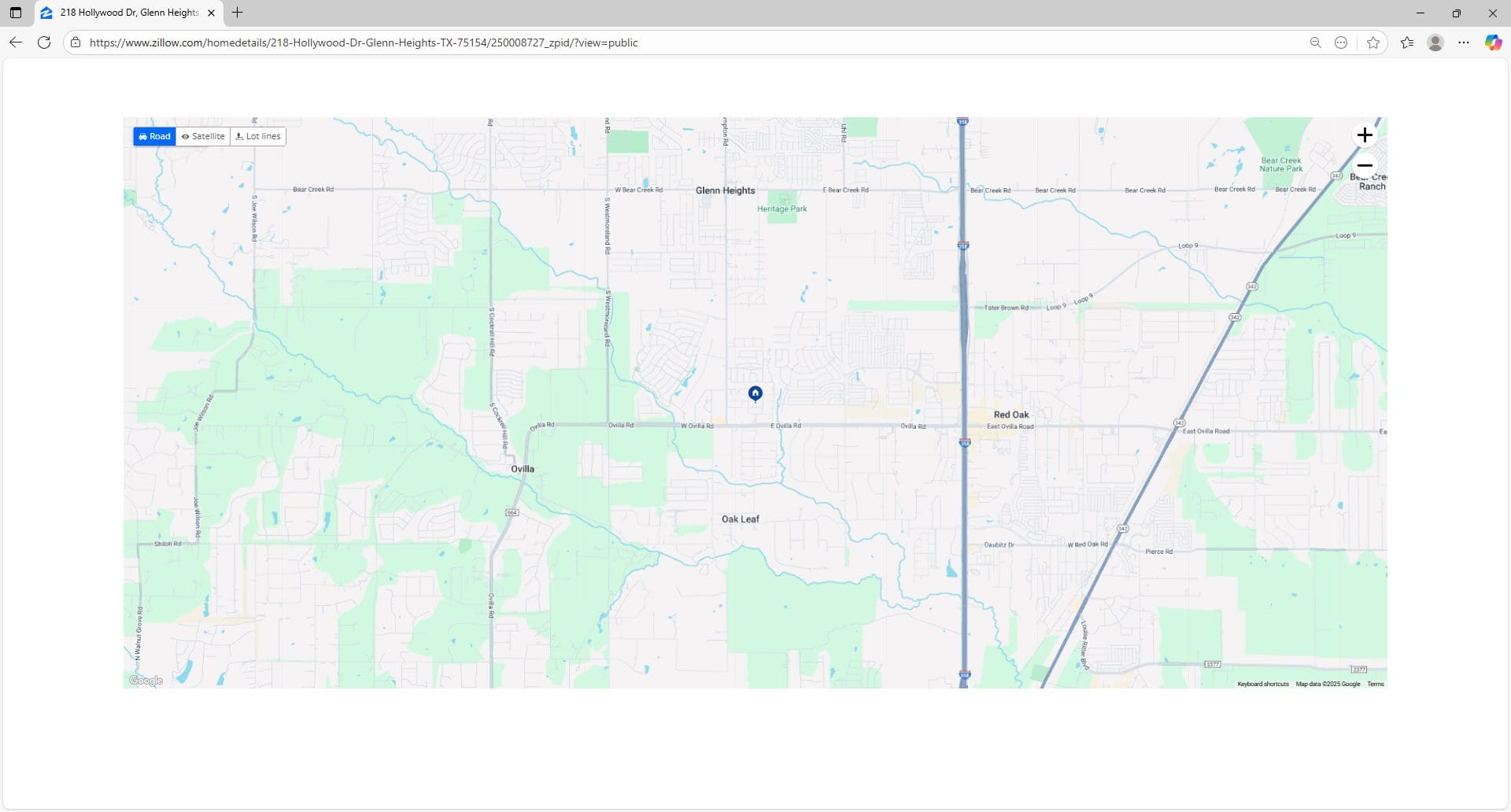Open Keyboard shortcuts for the map

(1262, 684)
